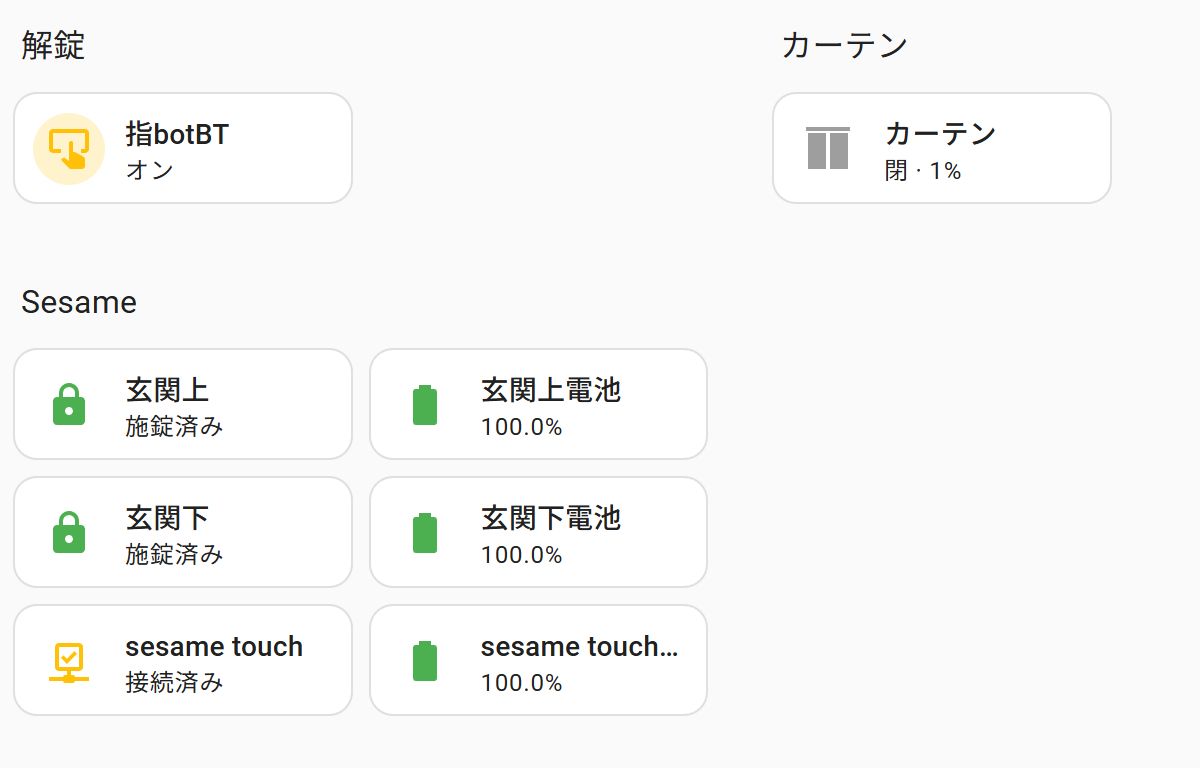1200x768 pixels.
Task: Click the grey curtain icon
Action: click(827, 149)
